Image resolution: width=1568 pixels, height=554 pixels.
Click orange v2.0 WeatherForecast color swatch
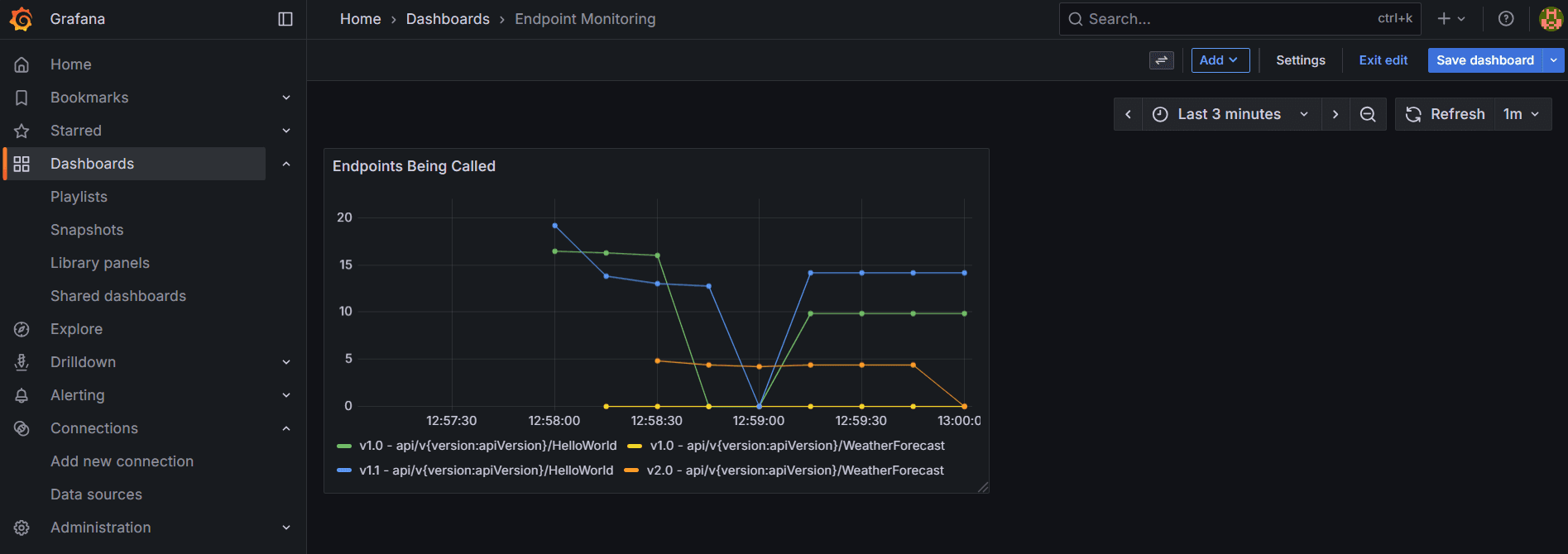[x=631, y=470]
